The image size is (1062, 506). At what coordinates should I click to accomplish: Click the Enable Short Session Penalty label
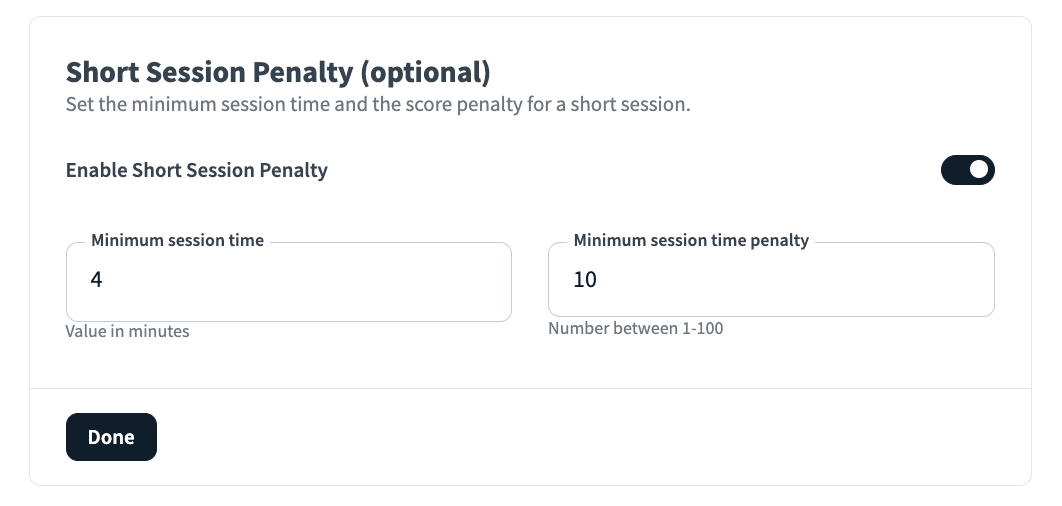(196, 170)
